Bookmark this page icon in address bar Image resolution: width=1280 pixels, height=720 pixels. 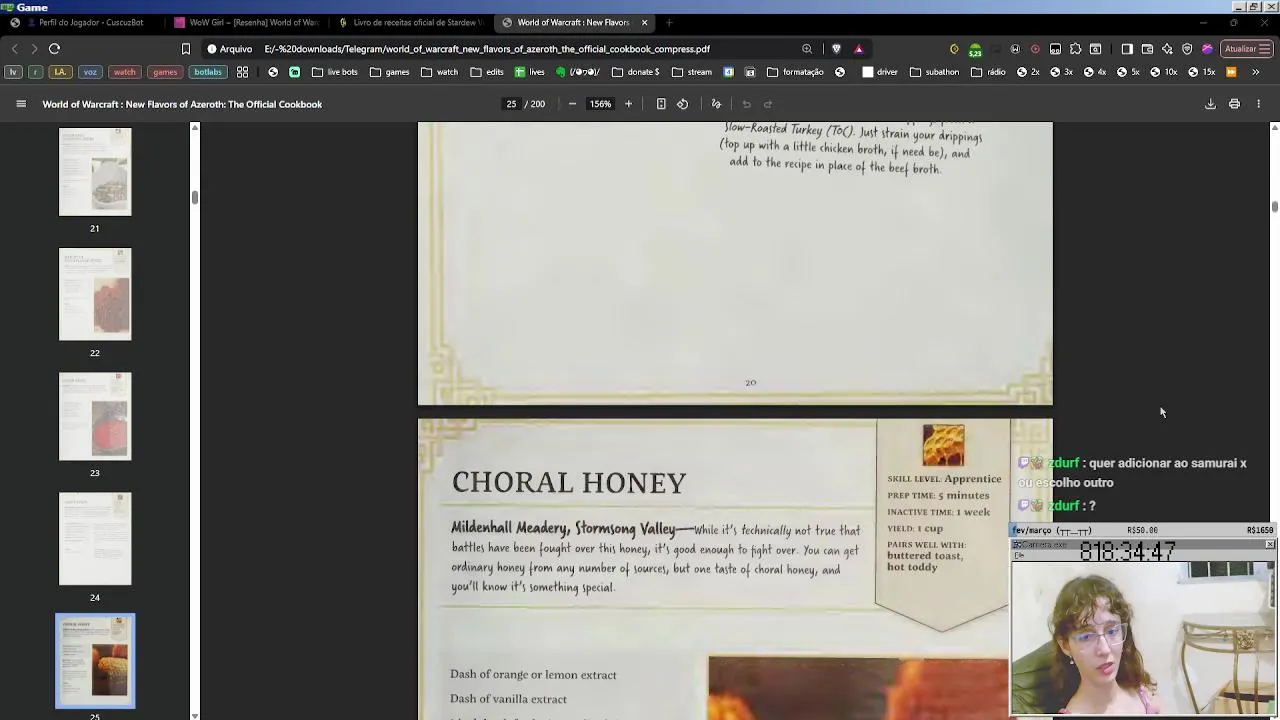tap(185, 48)
